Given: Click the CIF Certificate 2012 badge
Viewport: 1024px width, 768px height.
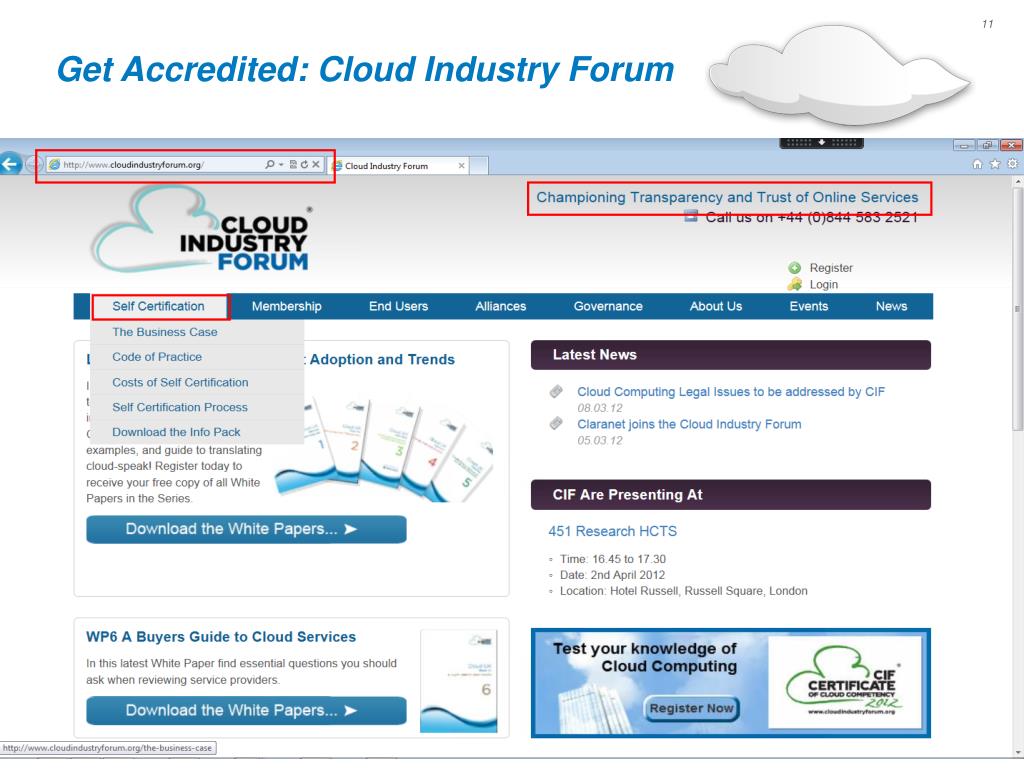Looking at the screenshot, I should tap(844, 682).
